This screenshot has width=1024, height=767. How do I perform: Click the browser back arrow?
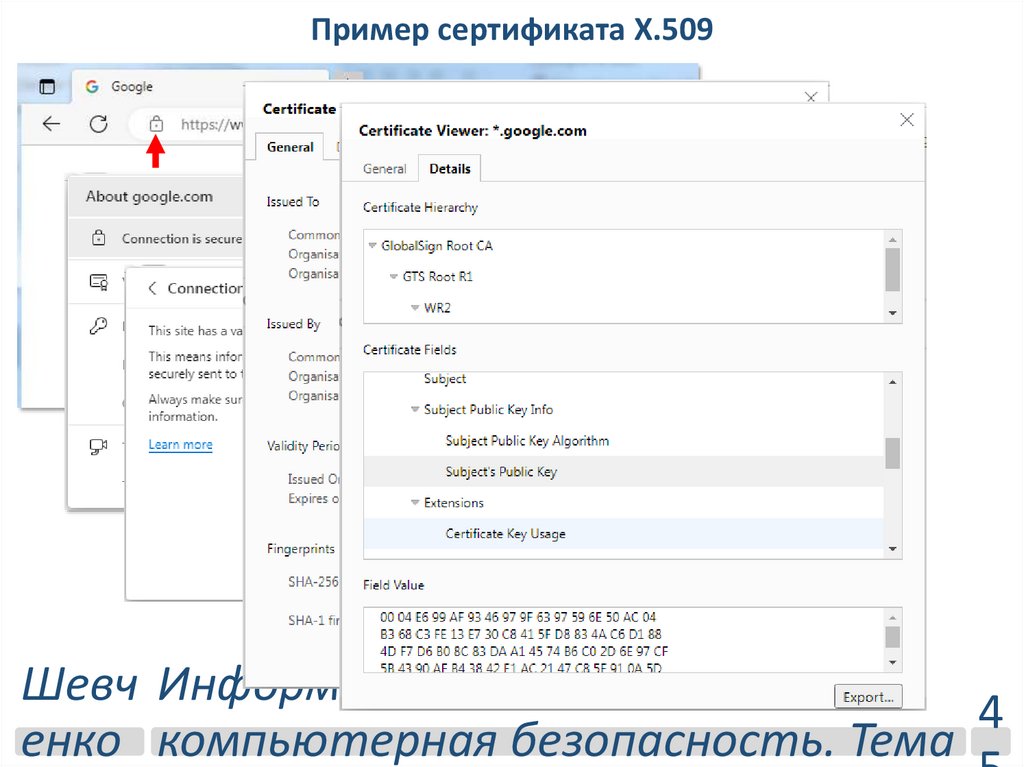[x=51, y=123]
